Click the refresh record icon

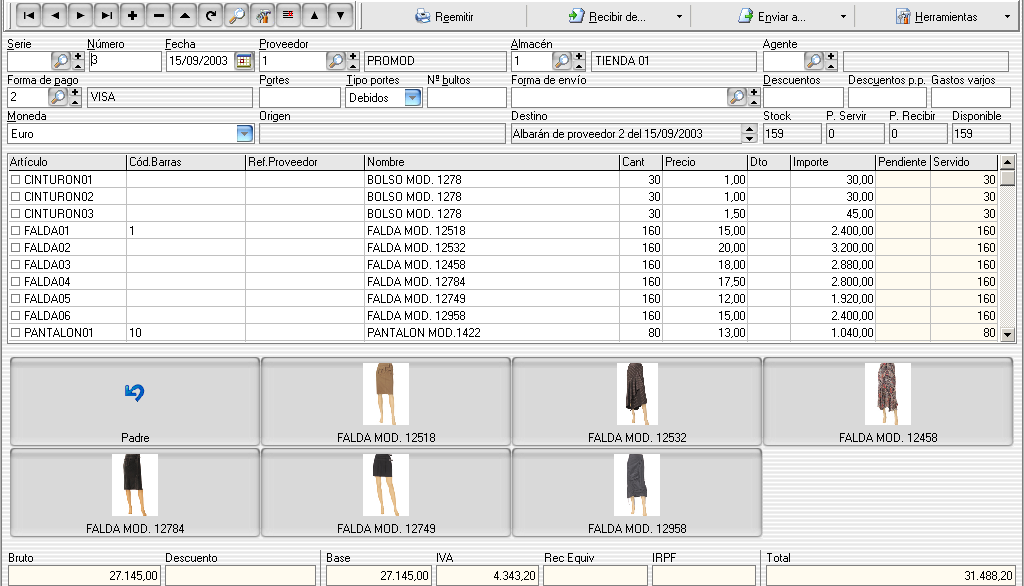pyautogui.click(x=211, y=16)
